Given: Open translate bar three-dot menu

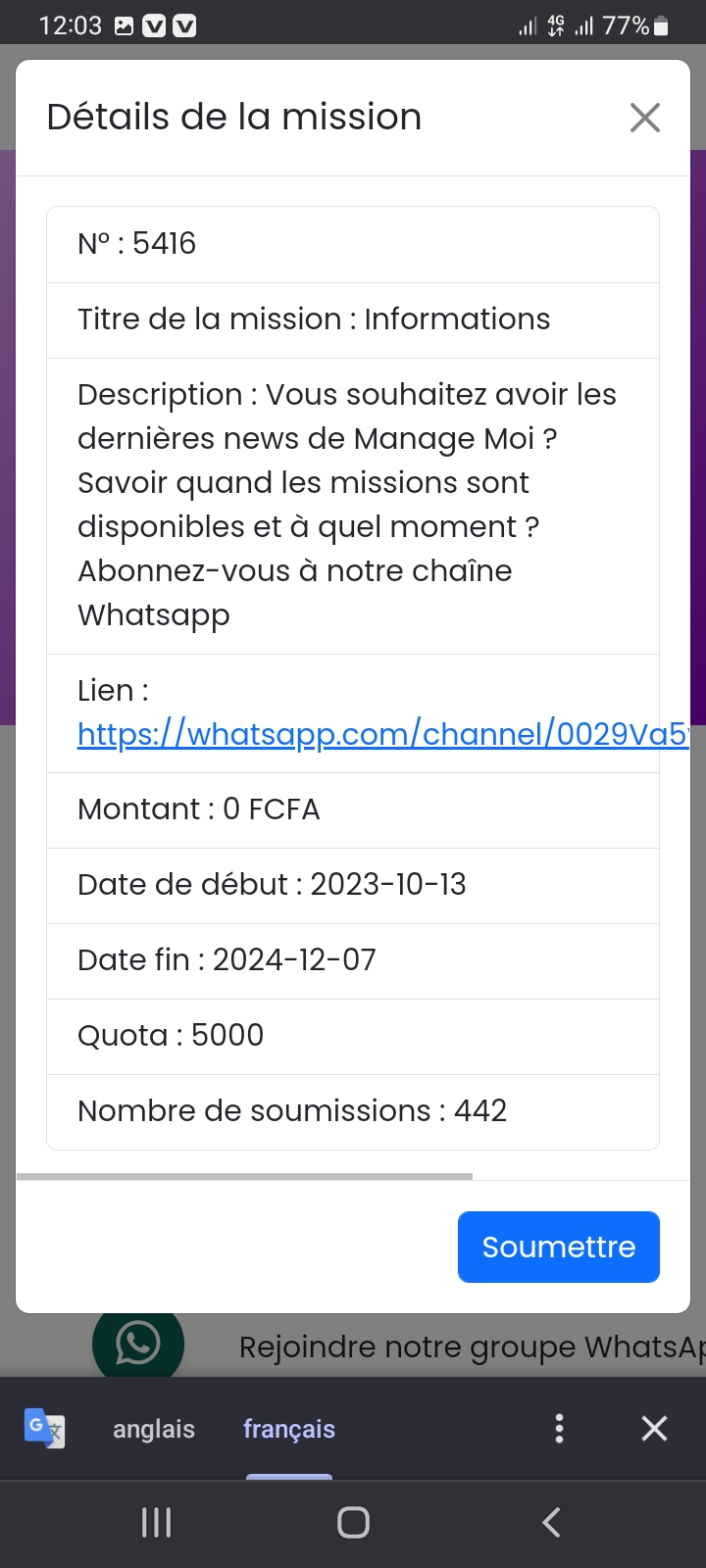Looking at the screenshot, I should click(x=559, y=1428).
